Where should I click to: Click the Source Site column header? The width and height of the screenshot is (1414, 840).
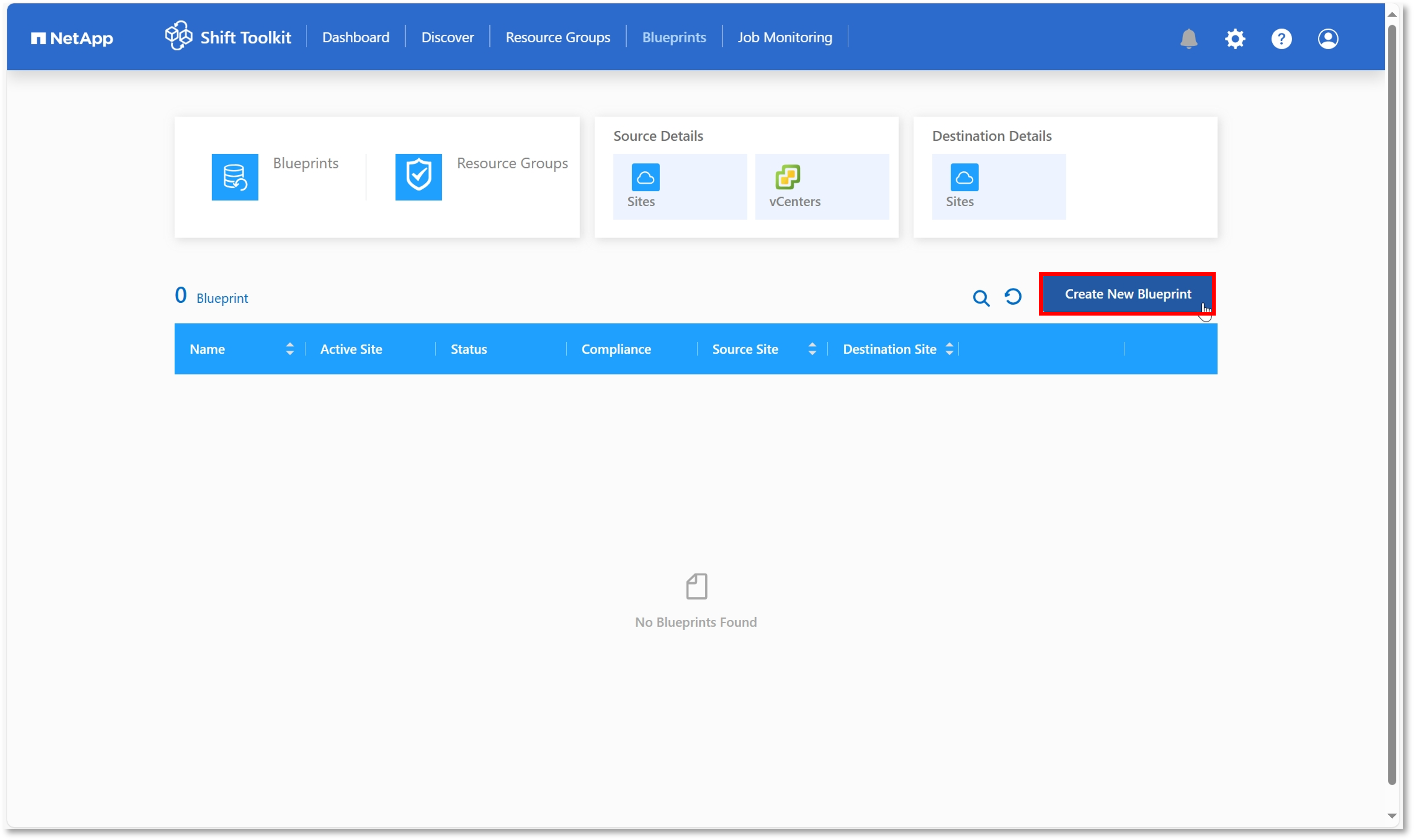pyautogui.click(x=745, y=349)
